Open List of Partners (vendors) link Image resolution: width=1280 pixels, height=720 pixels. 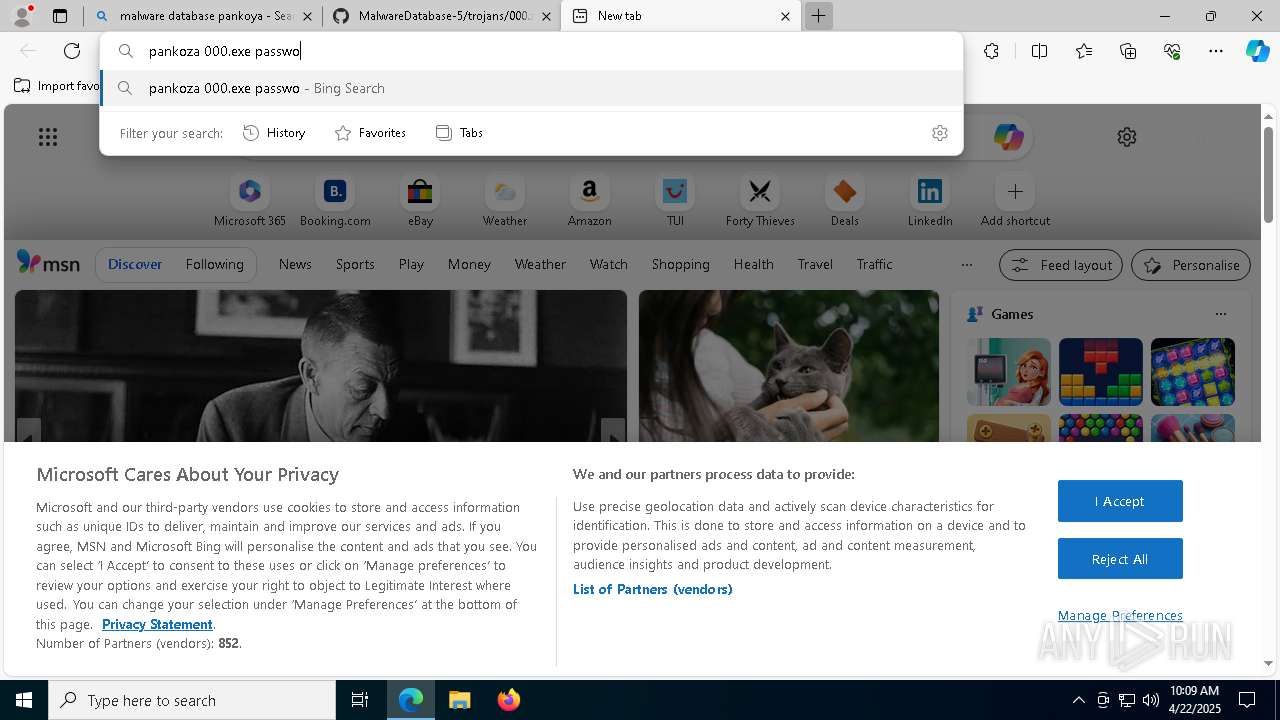pyautogui.click(x=652, y=589)
